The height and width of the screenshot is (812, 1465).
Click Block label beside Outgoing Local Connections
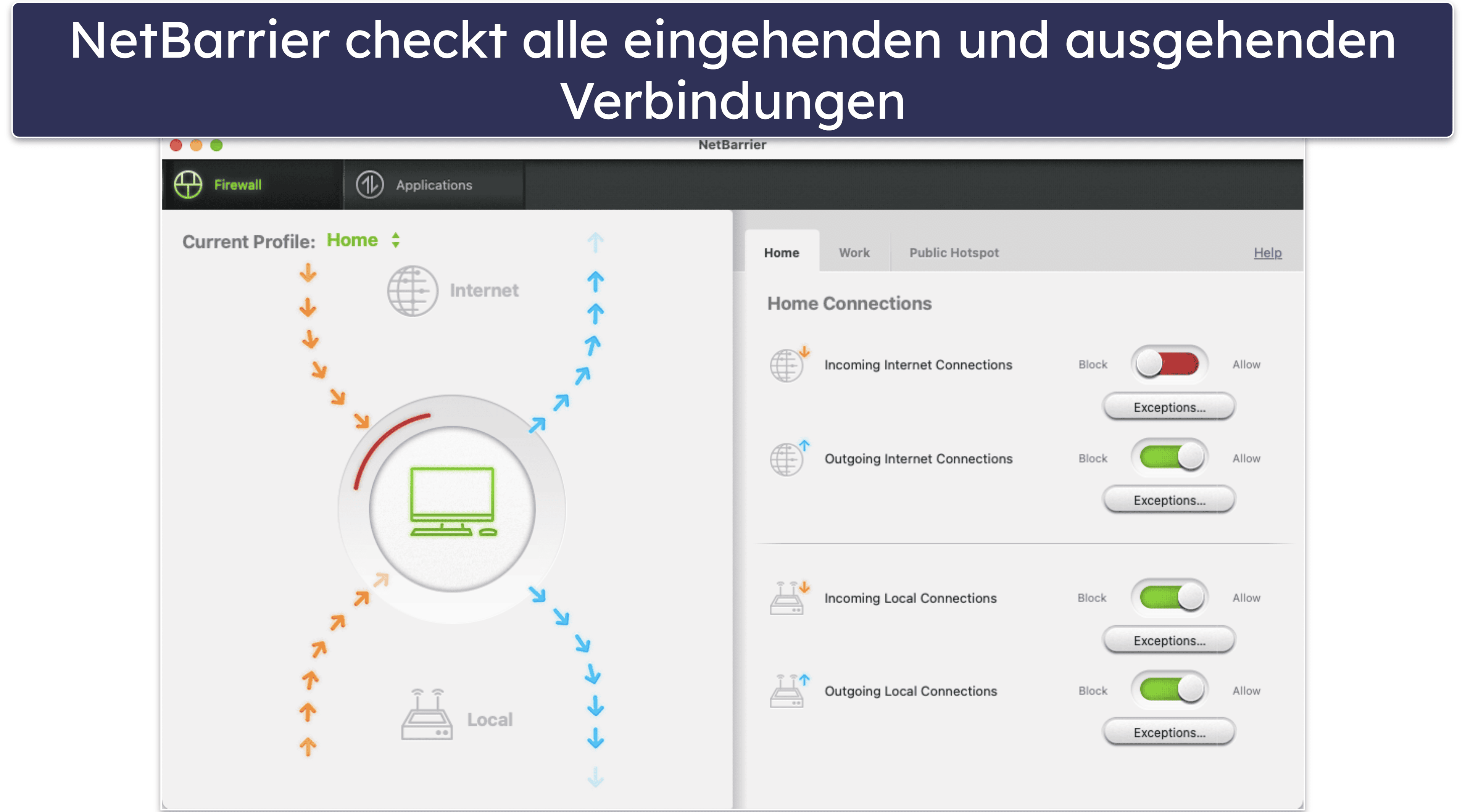click(1093, 690)
